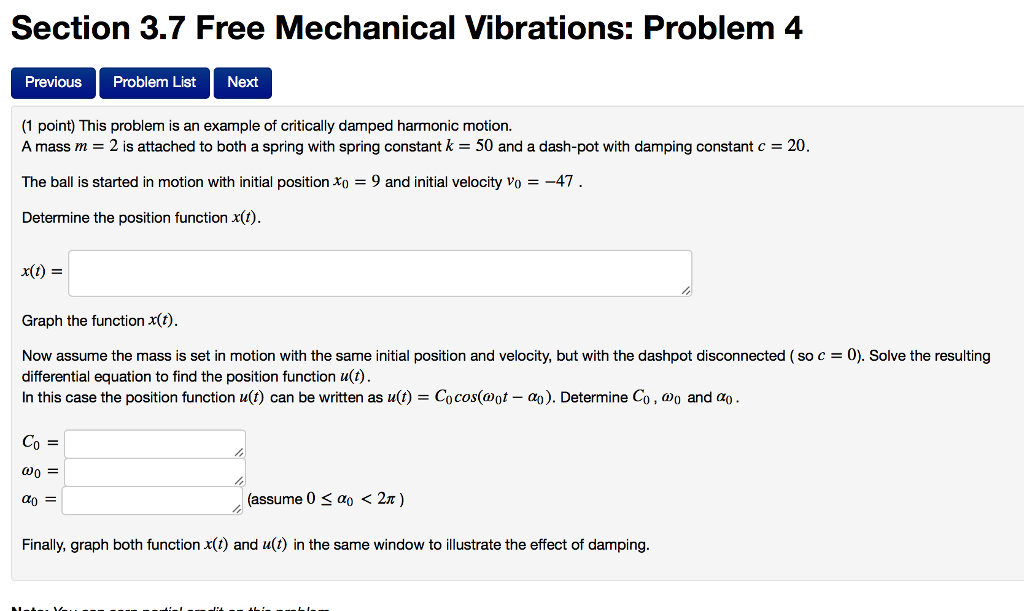The image size is (1024, 611).
Task: Click the ω0 answer field
Action: (x=150, y=470)
